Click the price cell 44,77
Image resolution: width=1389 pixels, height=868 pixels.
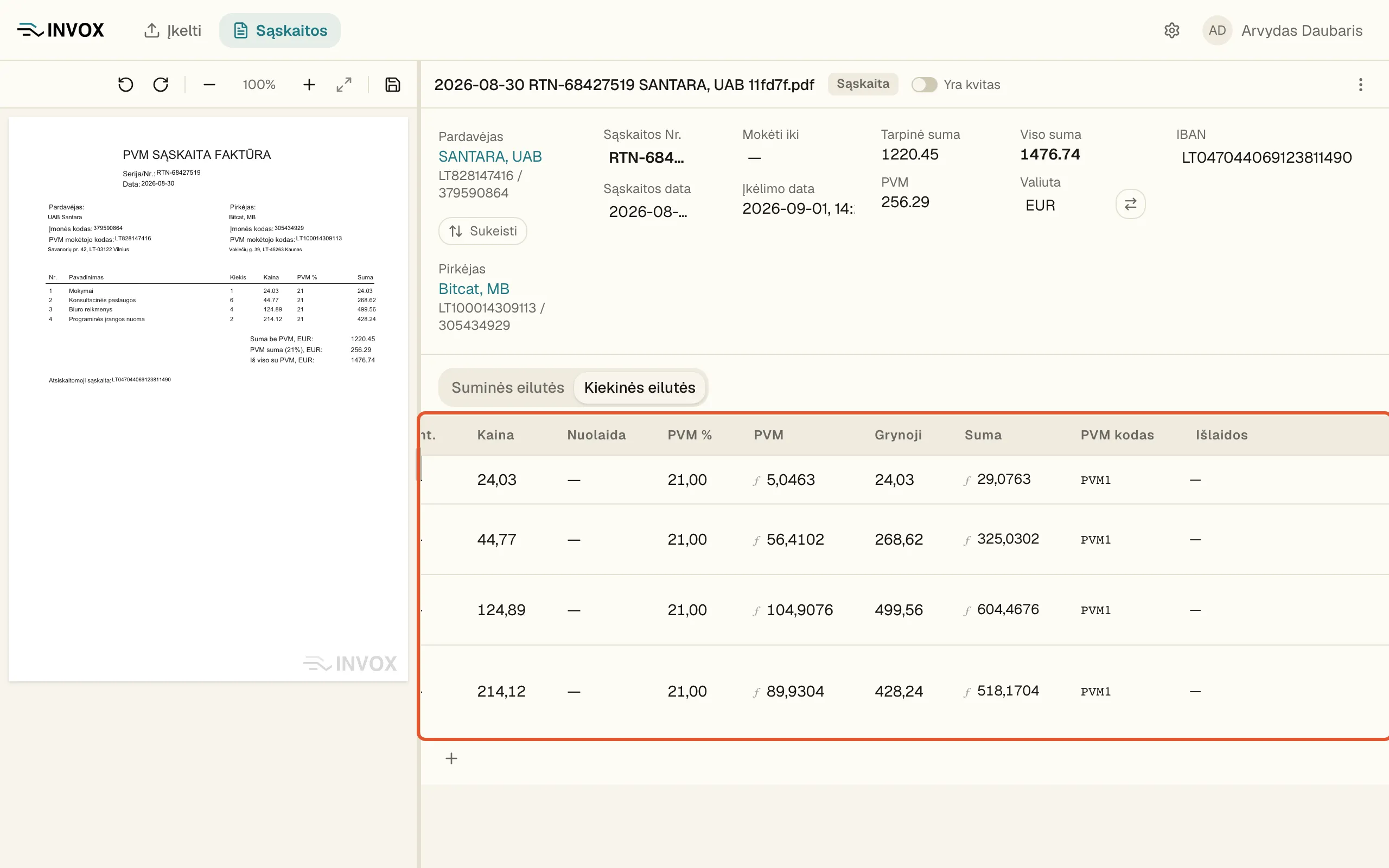coord(496,540)
